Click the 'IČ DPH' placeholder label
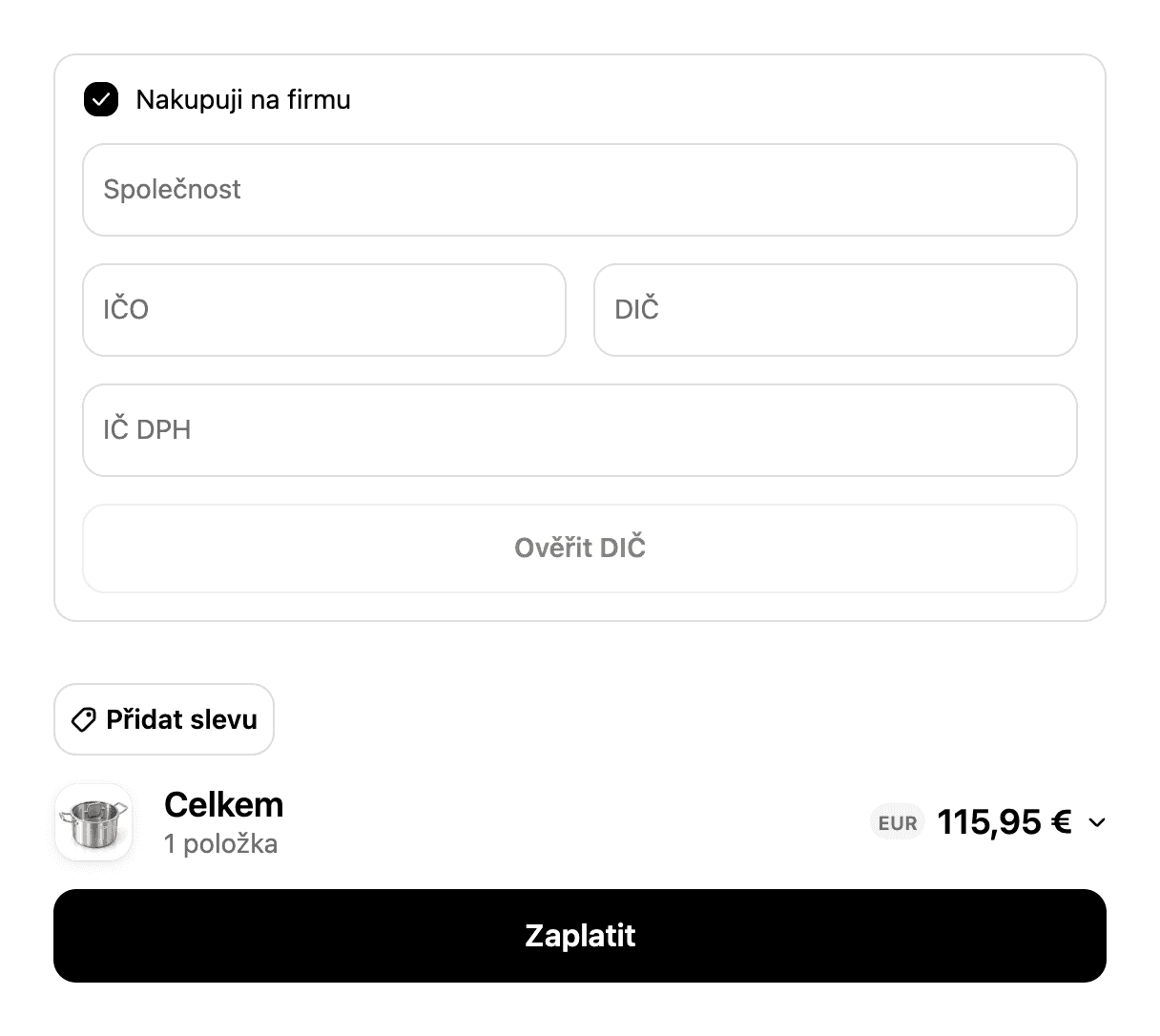1160x1036 pixels. pos(147,430)
